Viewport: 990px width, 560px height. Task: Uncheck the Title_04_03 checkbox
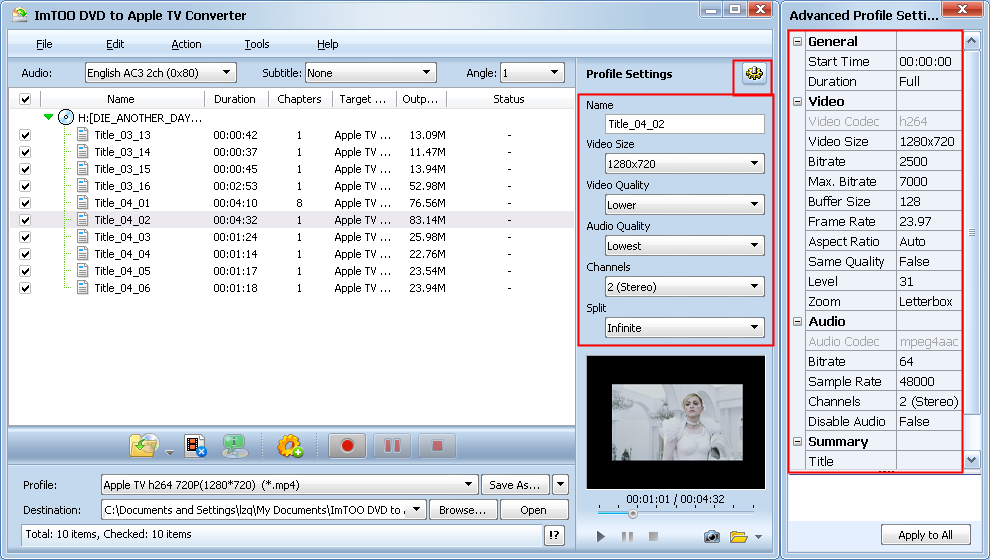click(x=25, y=237)
